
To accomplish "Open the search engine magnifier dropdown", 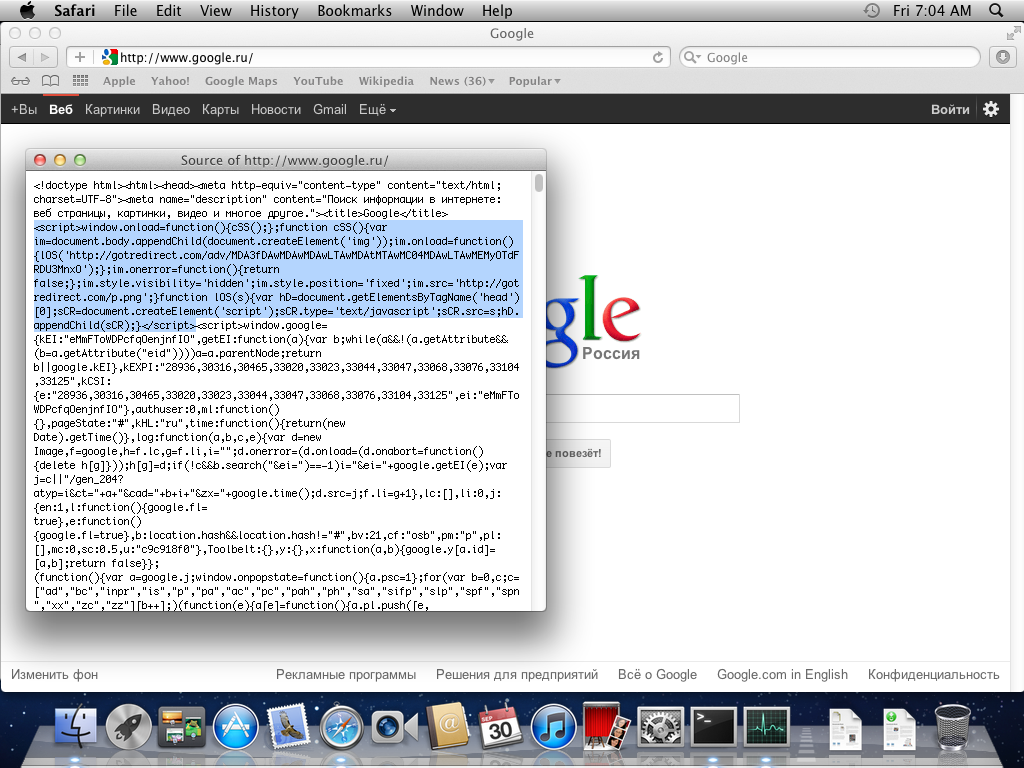I will [x=692, y=57].
